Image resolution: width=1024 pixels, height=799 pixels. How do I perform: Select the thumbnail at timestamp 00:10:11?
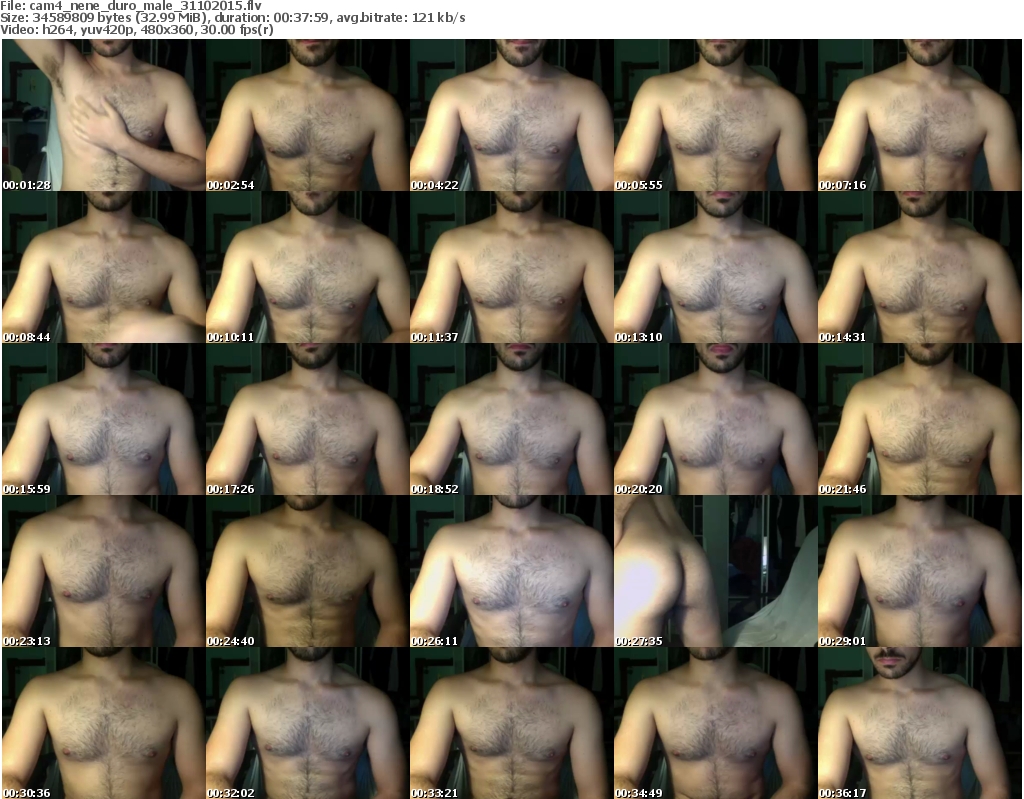[x=308, y=267]
